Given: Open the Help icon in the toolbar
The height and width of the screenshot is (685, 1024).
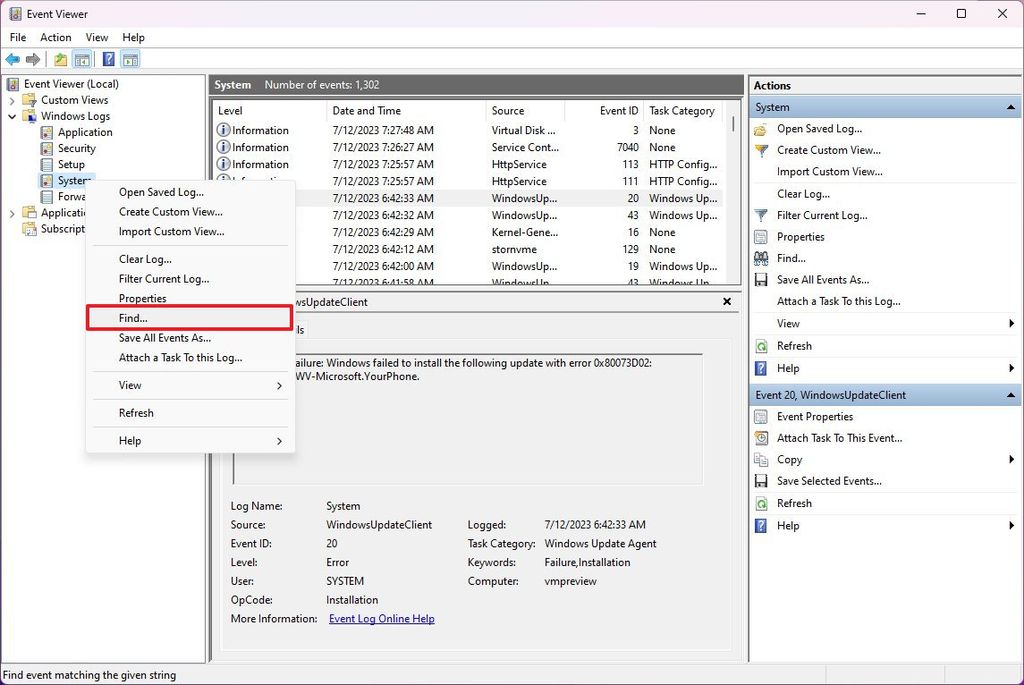Looking at the screenshot, I should click(x=108, y=58).
